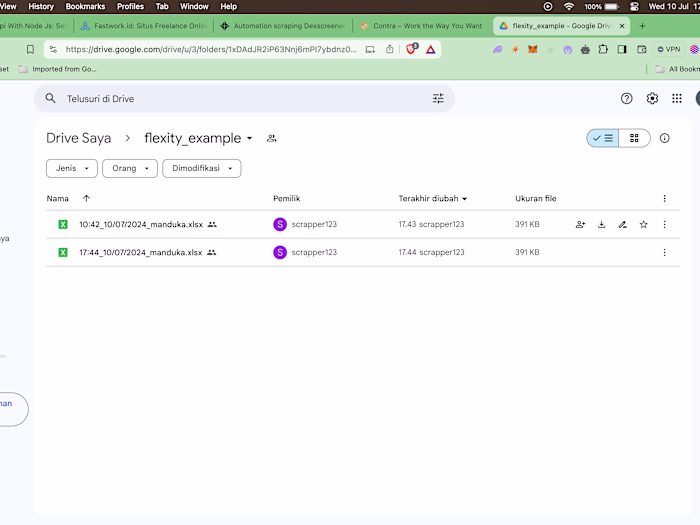Open the Profiles menu
This screenshot has width=700, height=525.
[x=130, y=6]
